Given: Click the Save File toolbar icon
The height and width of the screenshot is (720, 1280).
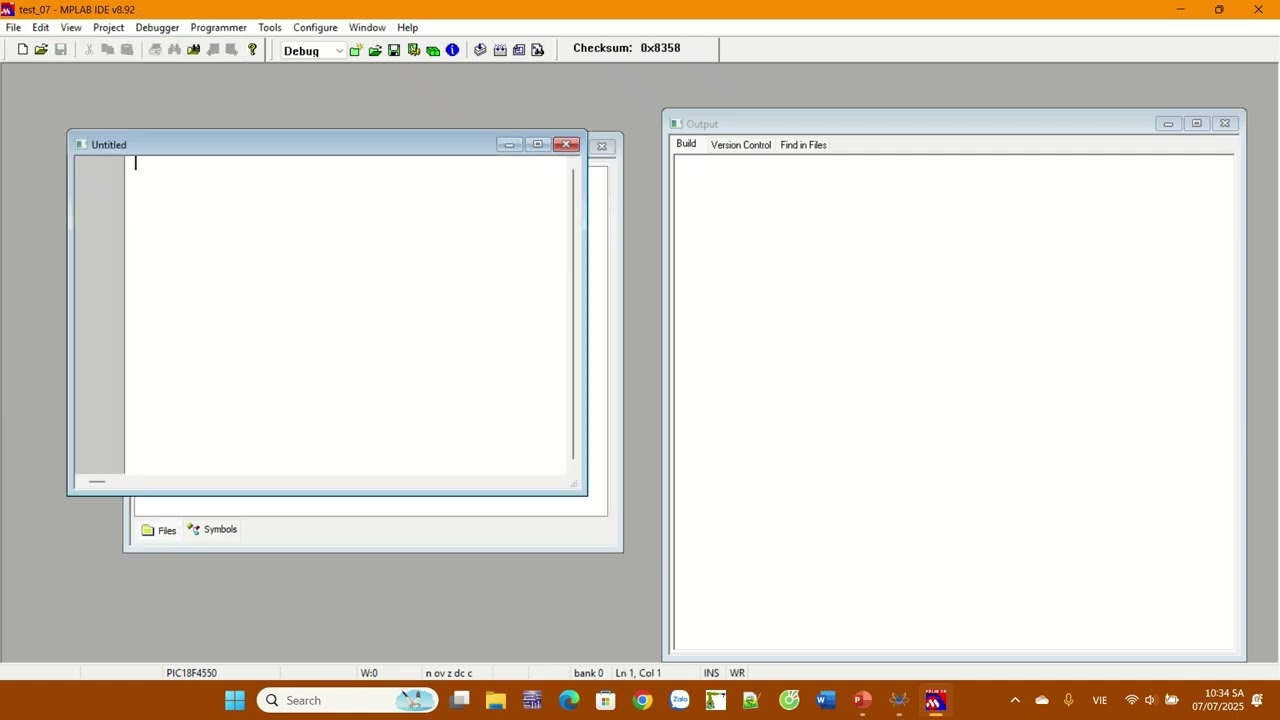Looking at the screenshot, I should coord(60,49).
